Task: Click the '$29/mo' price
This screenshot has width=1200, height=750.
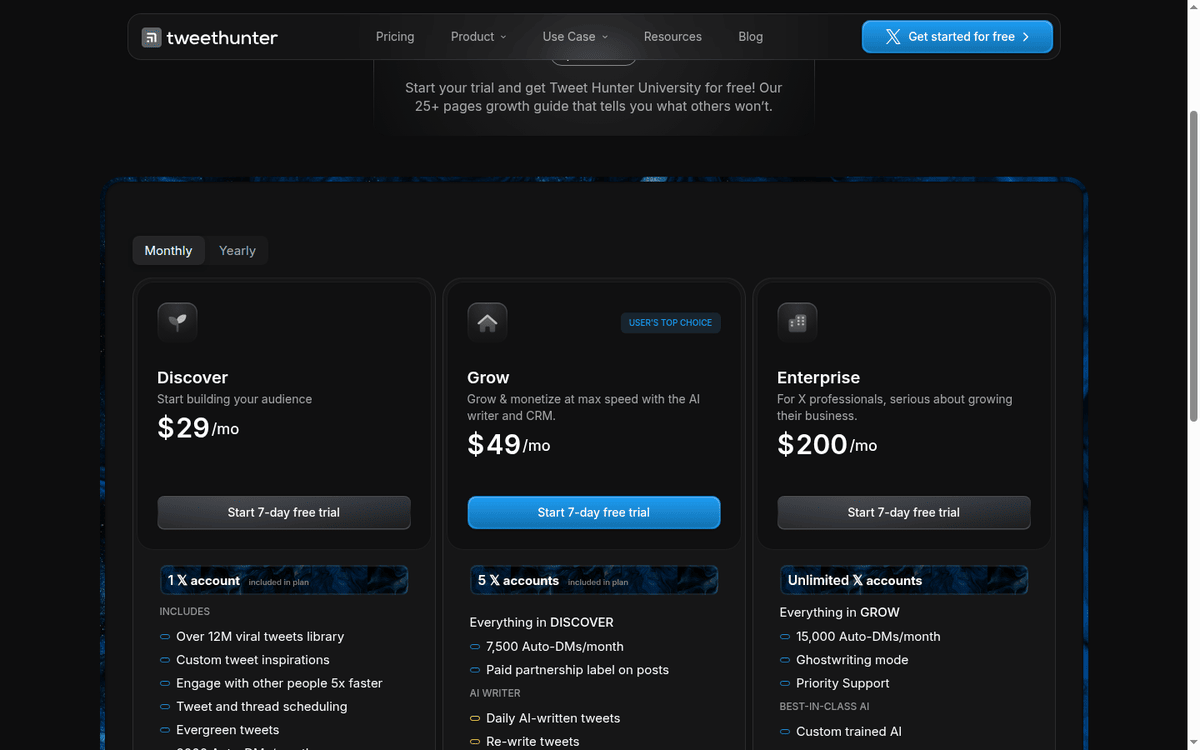Action: [198, 428]
